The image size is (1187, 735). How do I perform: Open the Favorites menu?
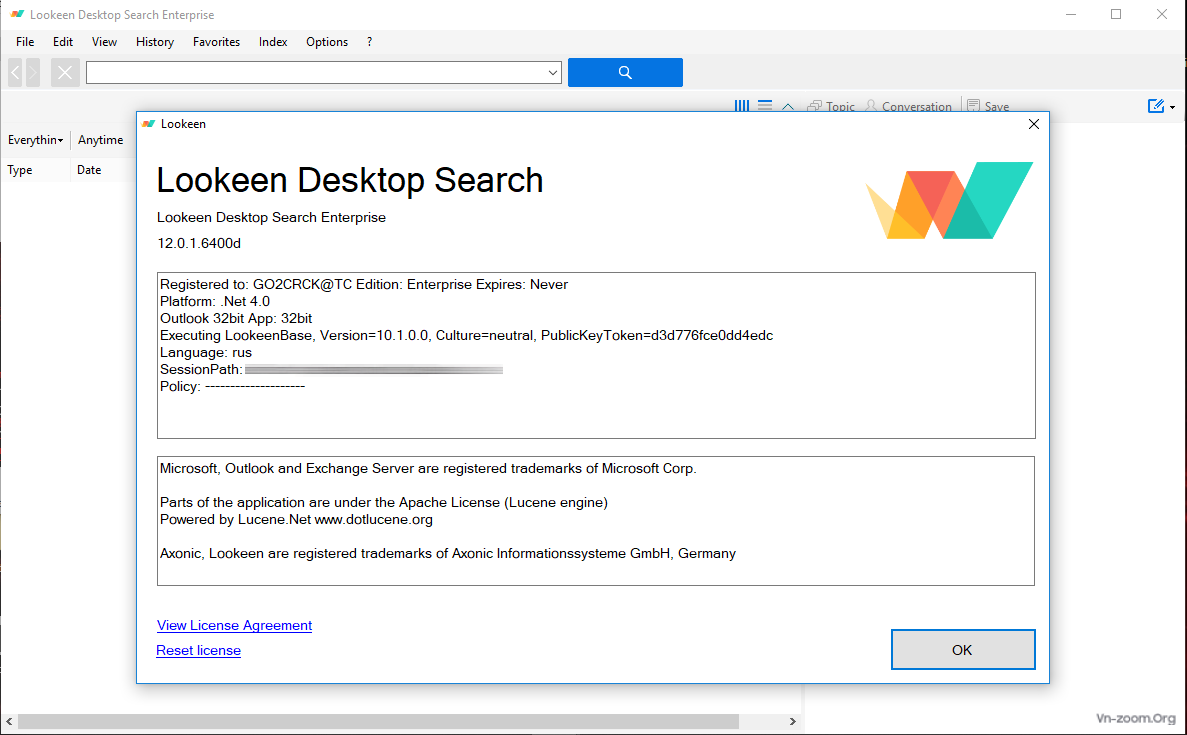pos(217,42)
